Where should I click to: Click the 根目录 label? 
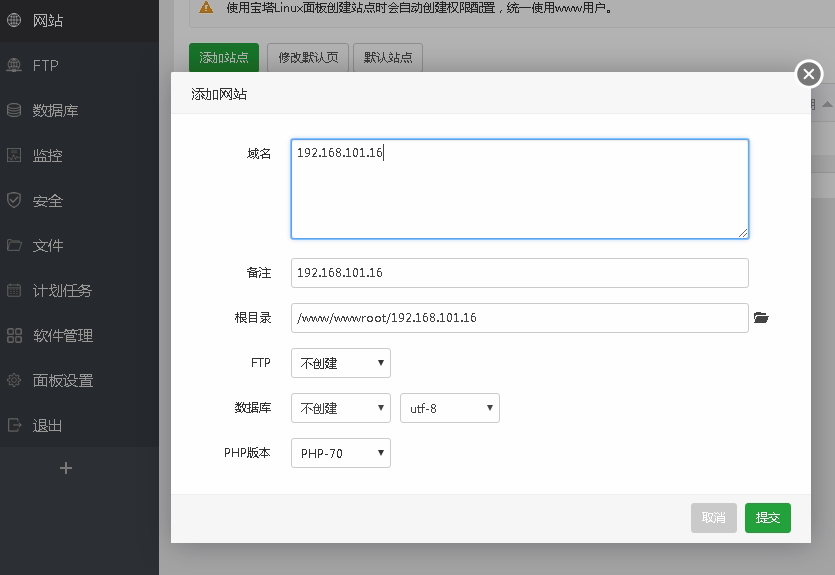253,318
